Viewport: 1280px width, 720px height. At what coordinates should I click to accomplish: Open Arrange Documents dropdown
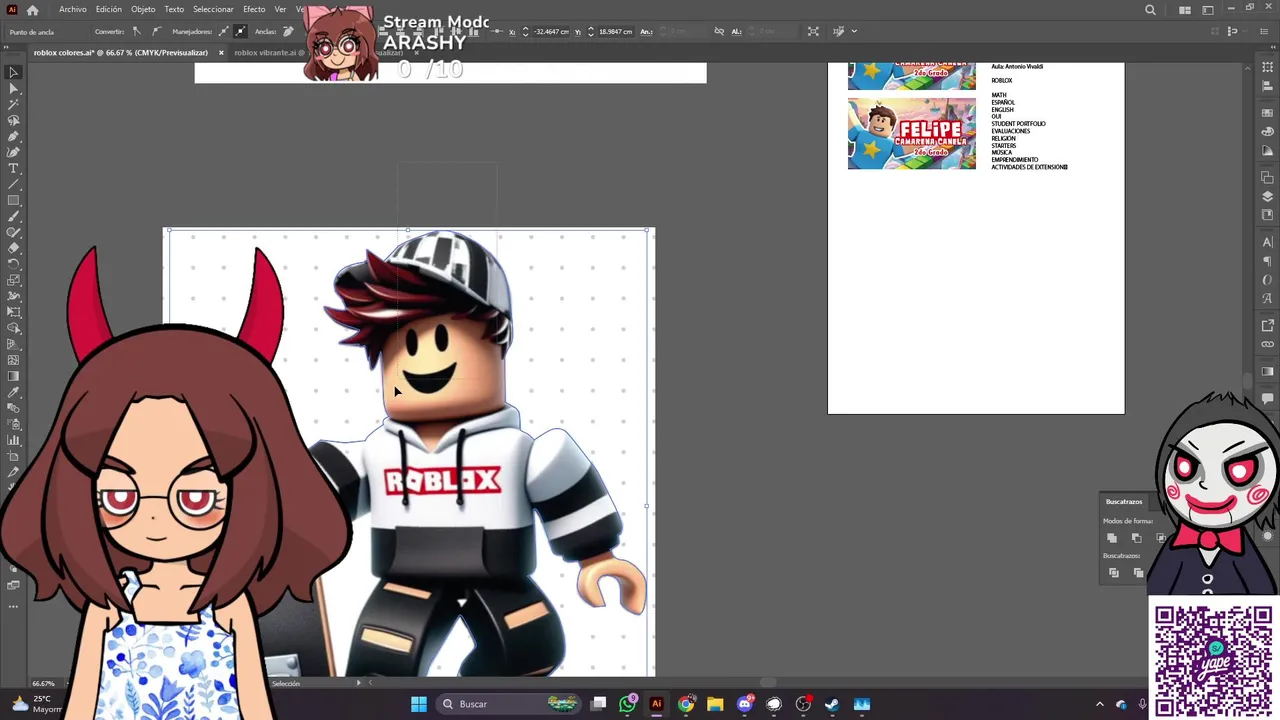(1185, 10)
